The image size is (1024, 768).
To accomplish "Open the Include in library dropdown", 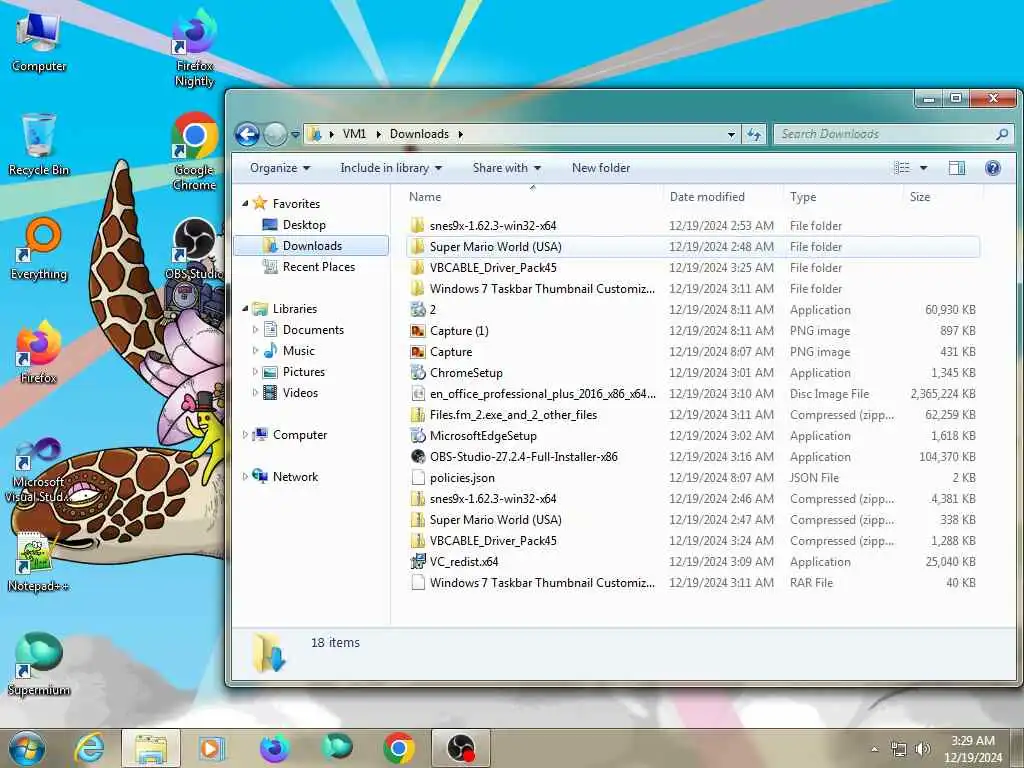I will [391, 168].
